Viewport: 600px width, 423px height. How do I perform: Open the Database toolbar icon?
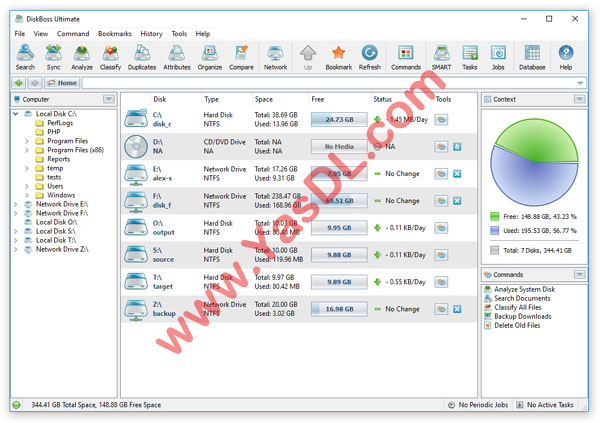point(532,57)
